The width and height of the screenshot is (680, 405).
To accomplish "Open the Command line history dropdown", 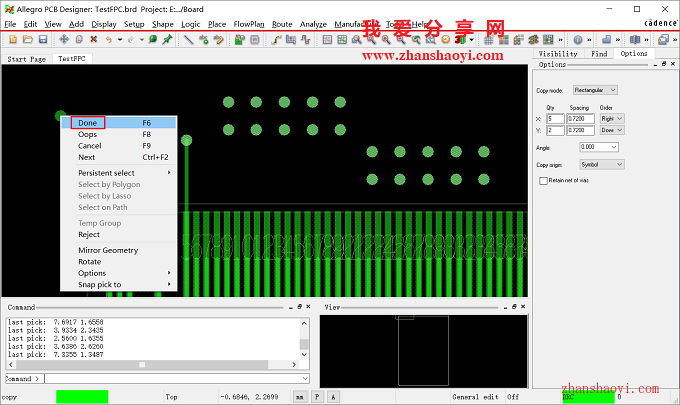I will click(x=305, y=379).
